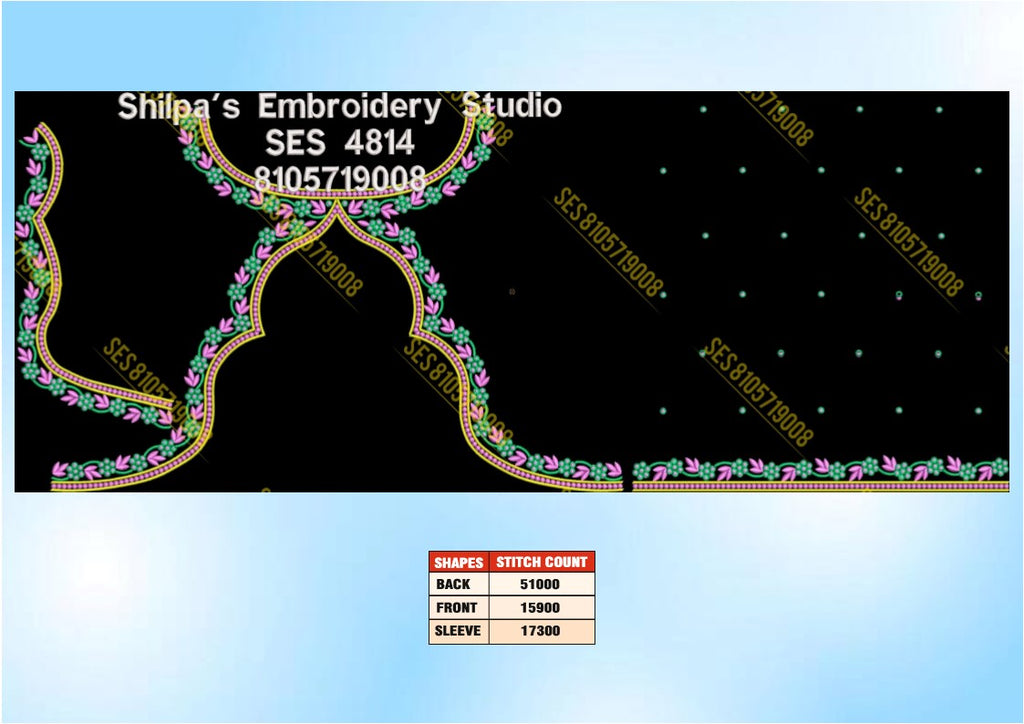The height and width of the screenshot is (724, 1024).
Task: Click the 17300 stitch count cell
Action: coord(540,631)
